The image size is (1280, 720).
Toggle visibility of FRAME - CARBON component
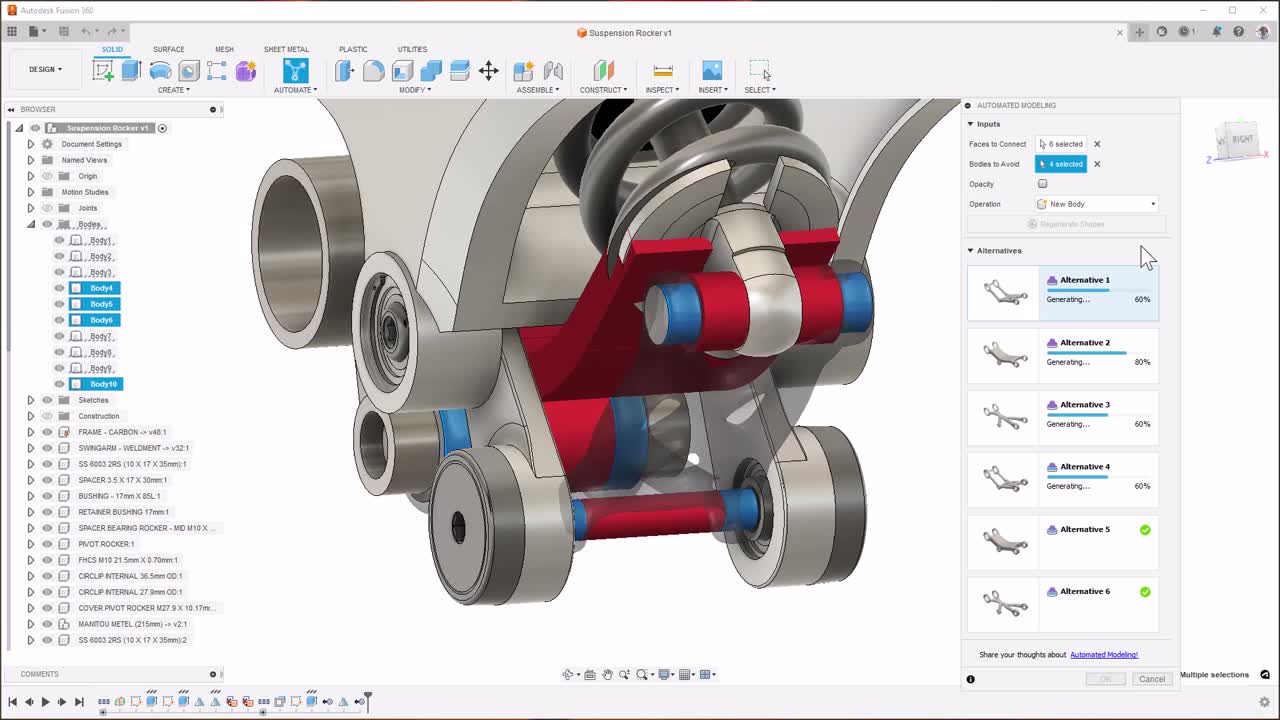[47, 432]
